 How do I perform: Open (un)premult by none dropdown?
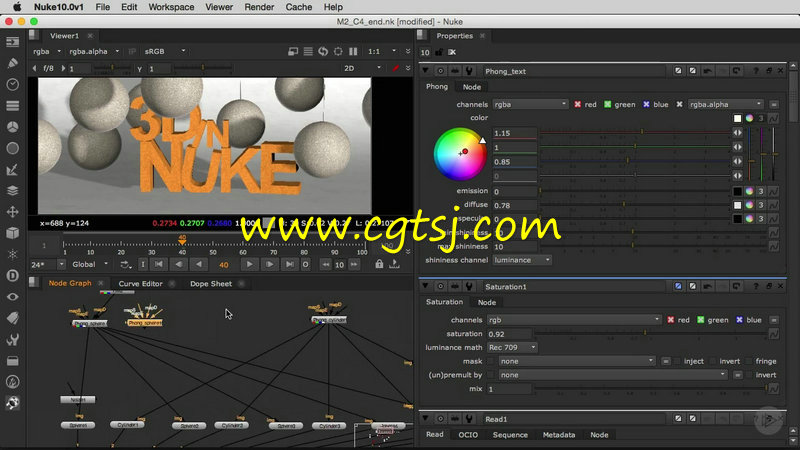point(613,375)
